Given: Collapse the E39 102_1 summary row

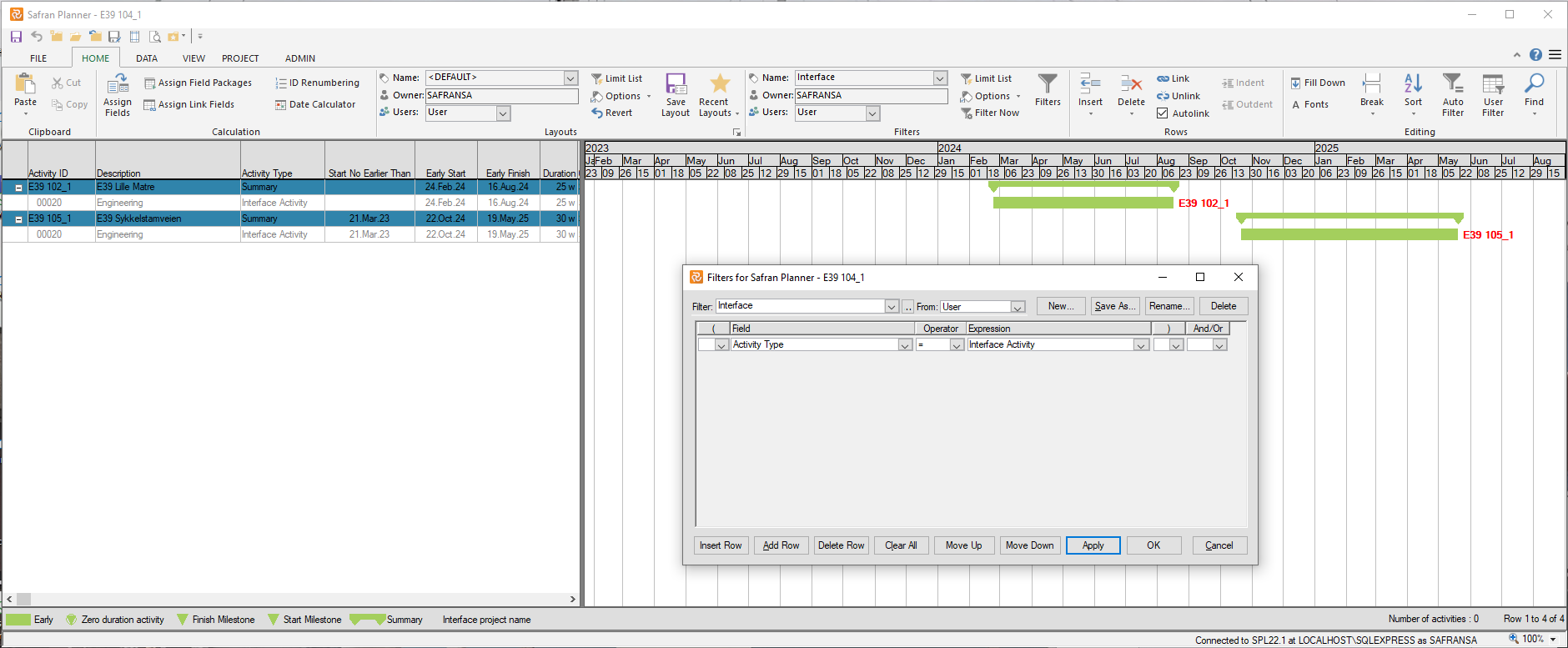Looking at the screenshot, I should click(x=18, y=188).
